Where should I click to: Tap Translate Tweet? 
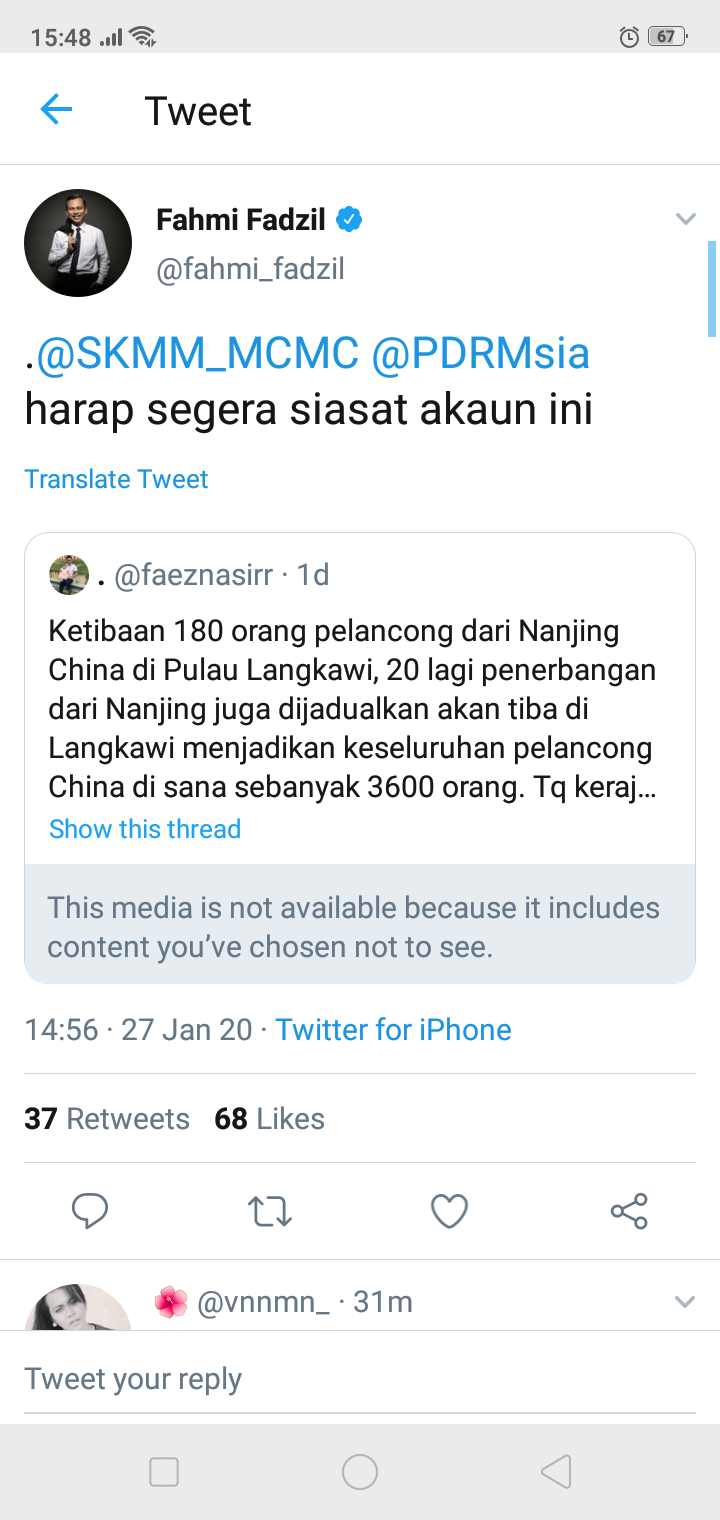(116, 479)
